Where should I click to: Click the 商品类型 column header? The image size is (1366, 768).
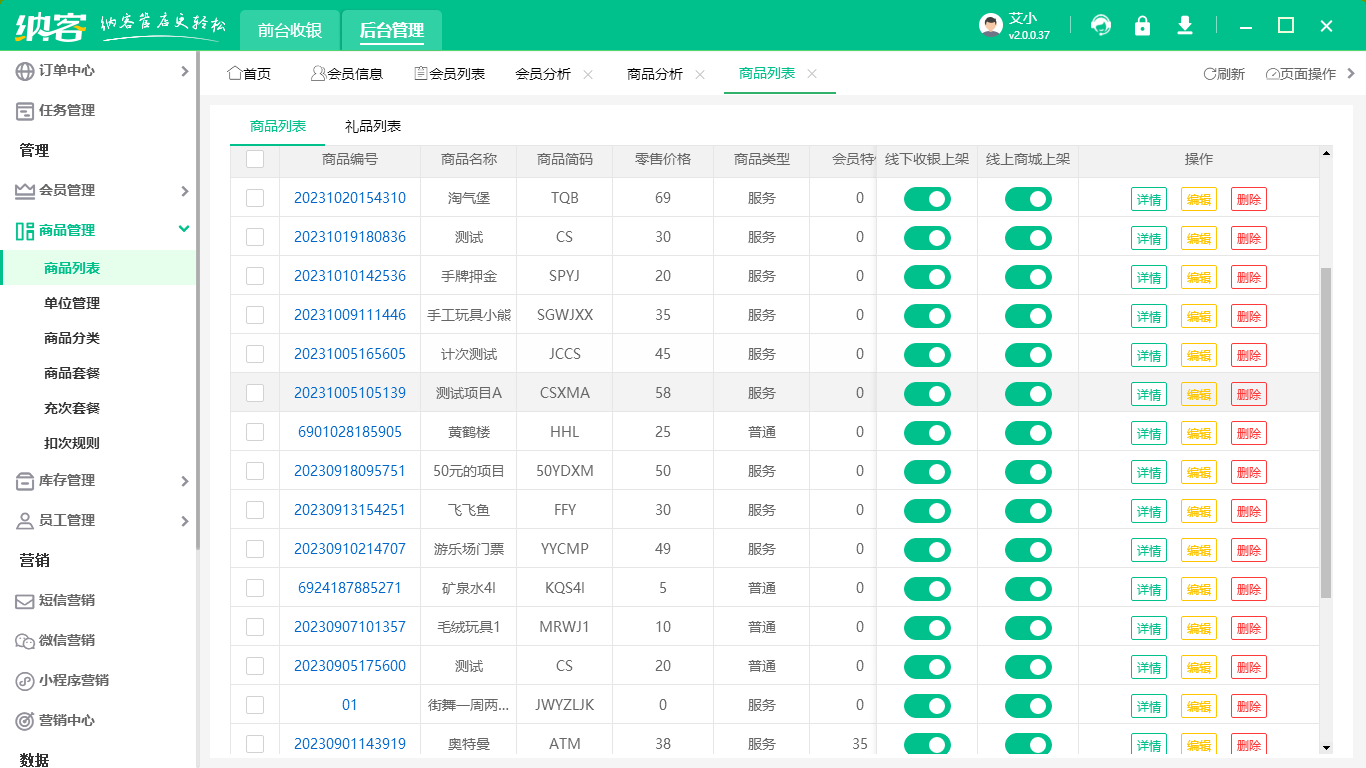point(762,159)
